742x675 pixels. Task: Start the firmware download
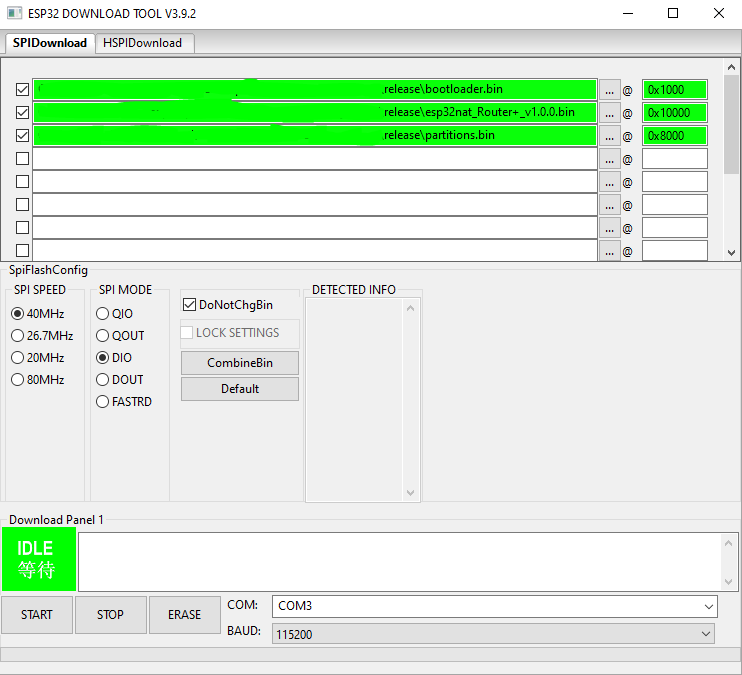coord(37,615)
